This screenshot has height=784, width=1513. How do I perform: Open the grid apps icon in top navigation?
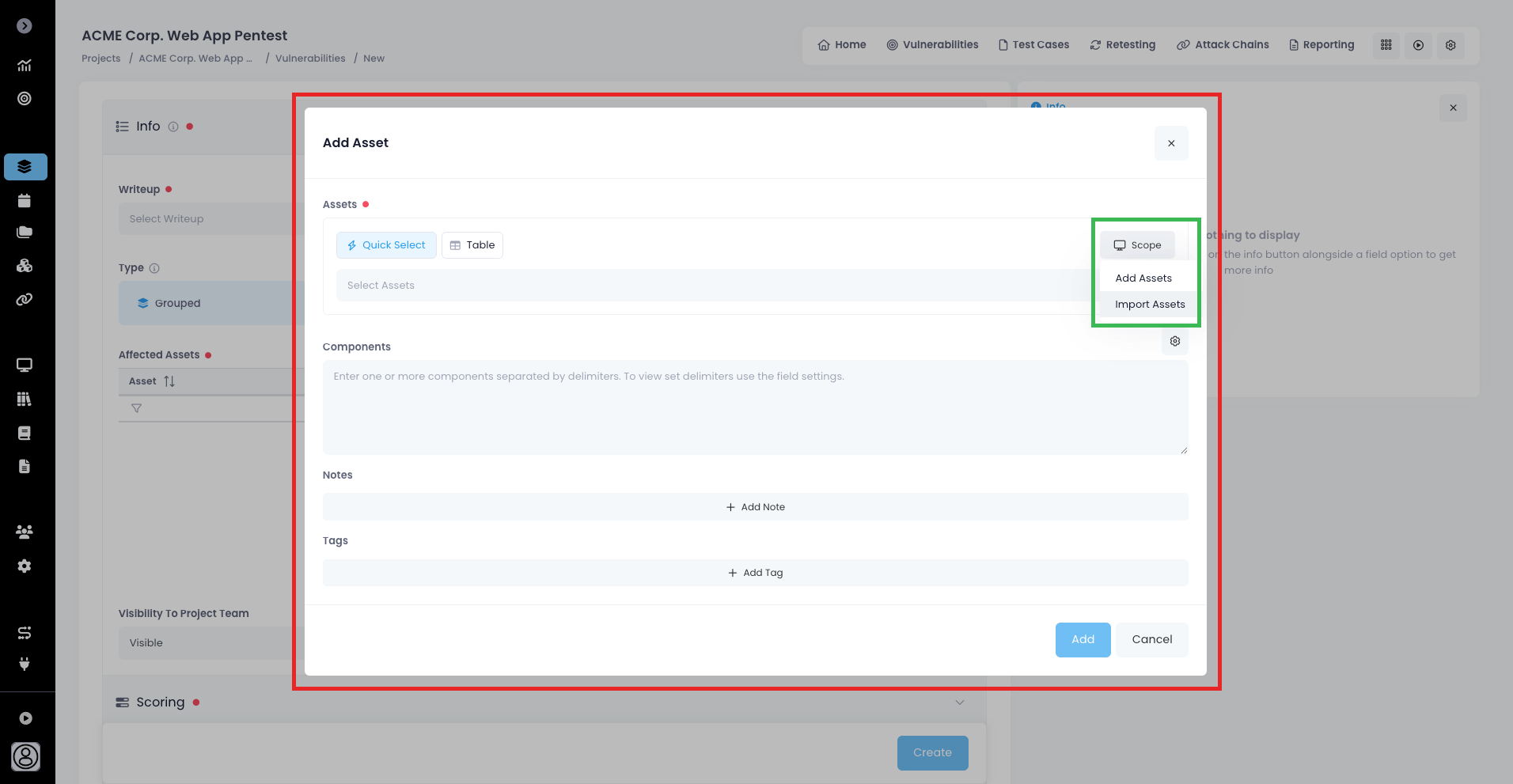point(1386,45)
